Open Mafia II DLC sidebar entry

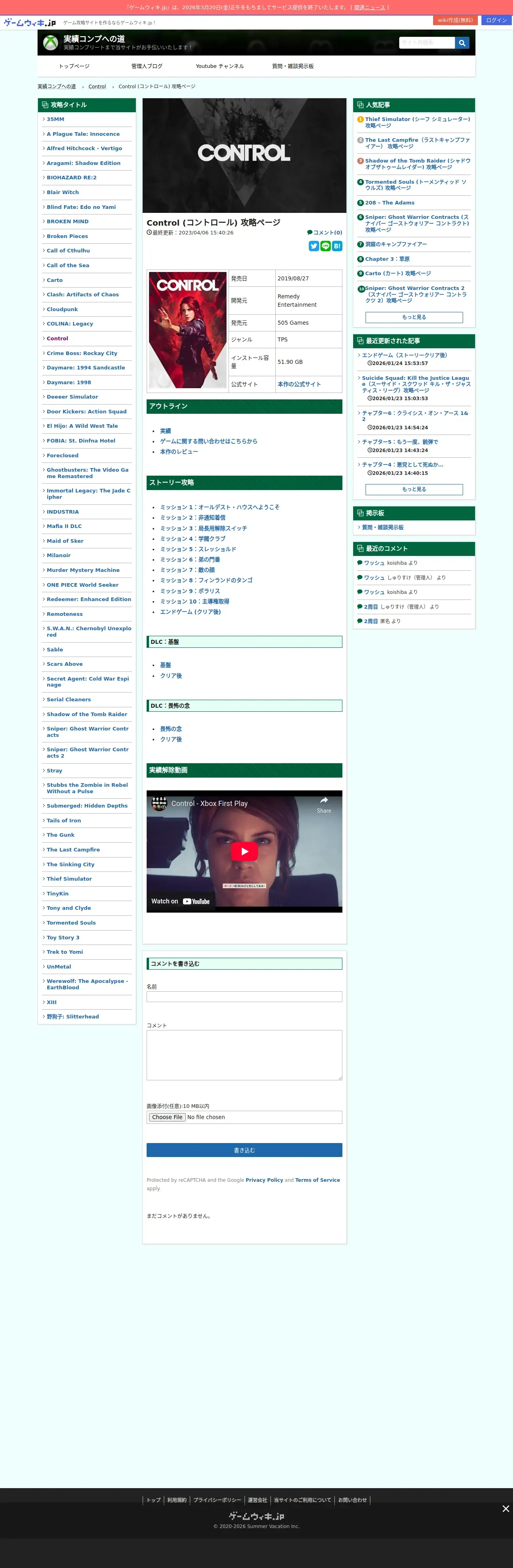[x=64, y=526]
